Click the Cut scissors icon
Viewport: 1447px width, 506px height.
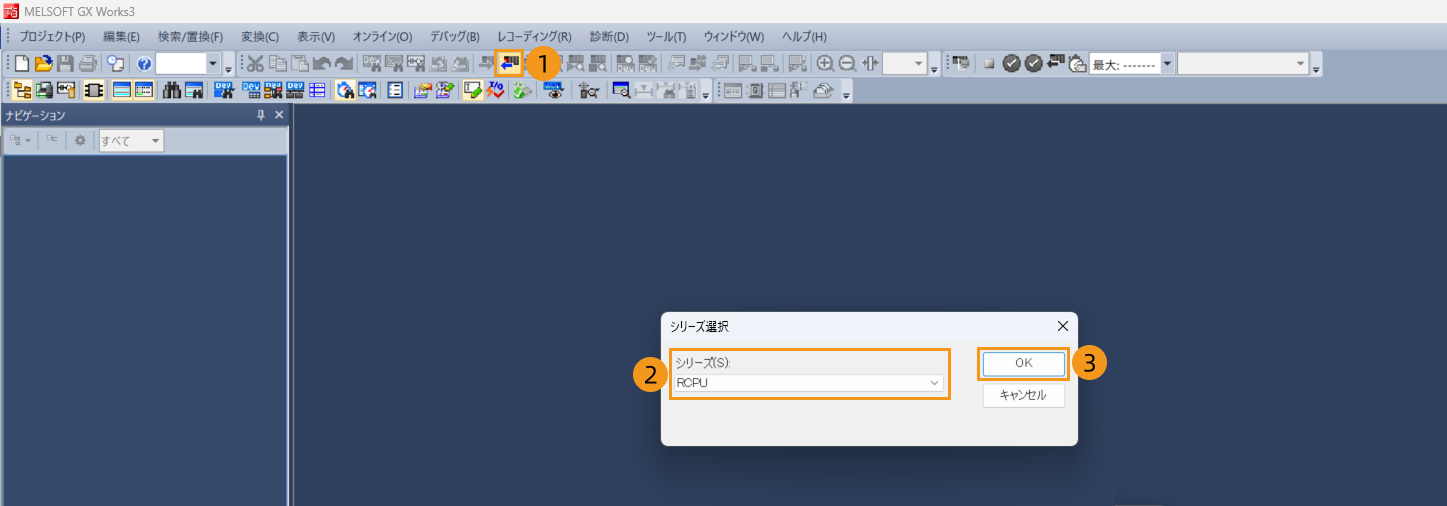tap(255, 63)
